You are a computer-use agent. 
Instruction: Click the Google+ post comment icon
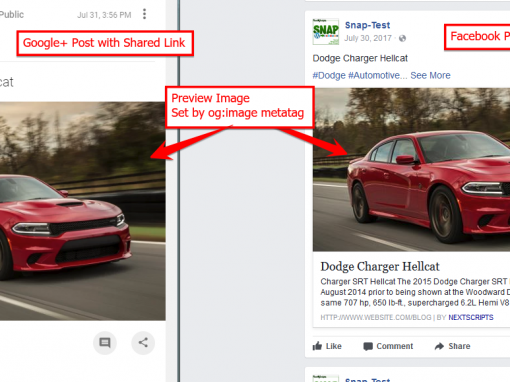pos(105,343)
